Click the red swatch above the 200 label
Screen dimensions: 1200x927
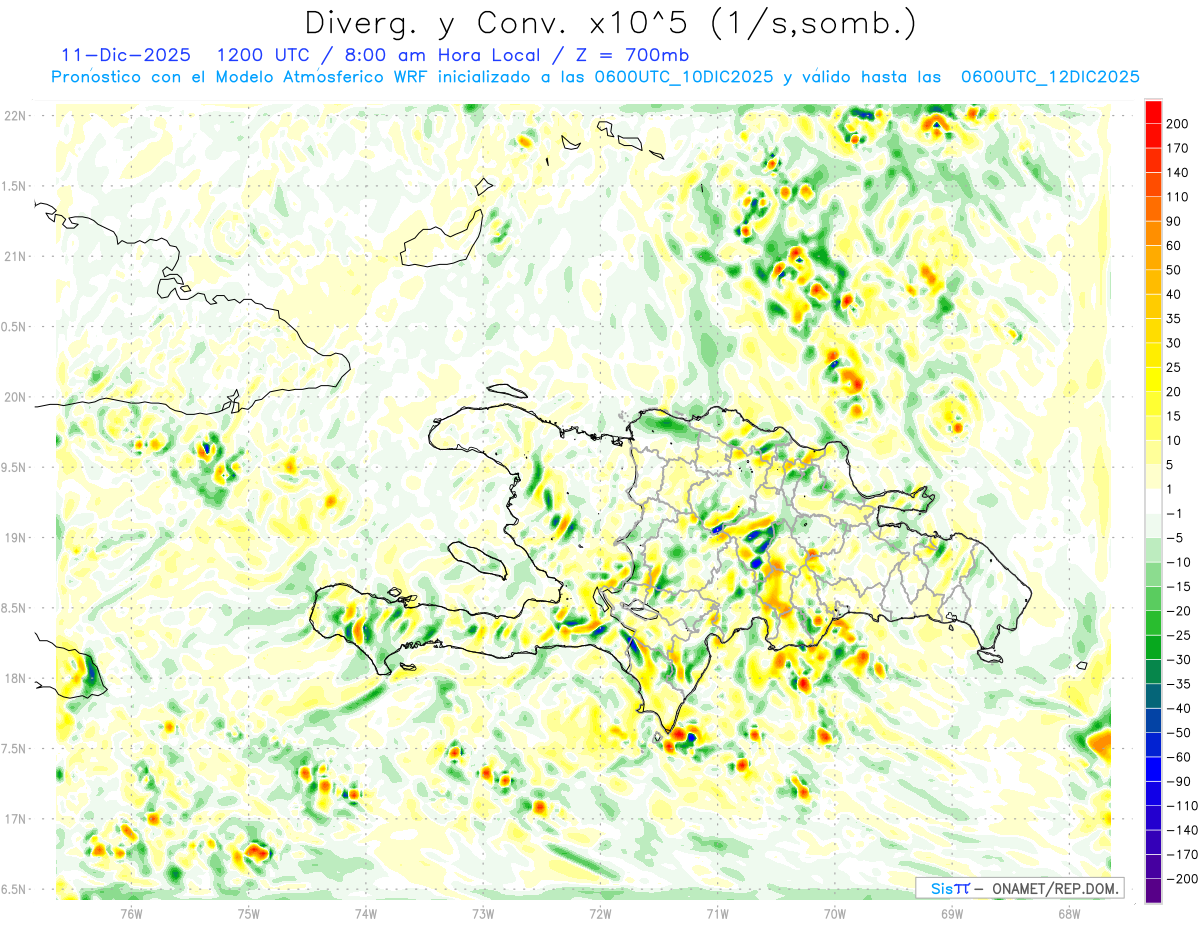click(x=1153, y=112)
